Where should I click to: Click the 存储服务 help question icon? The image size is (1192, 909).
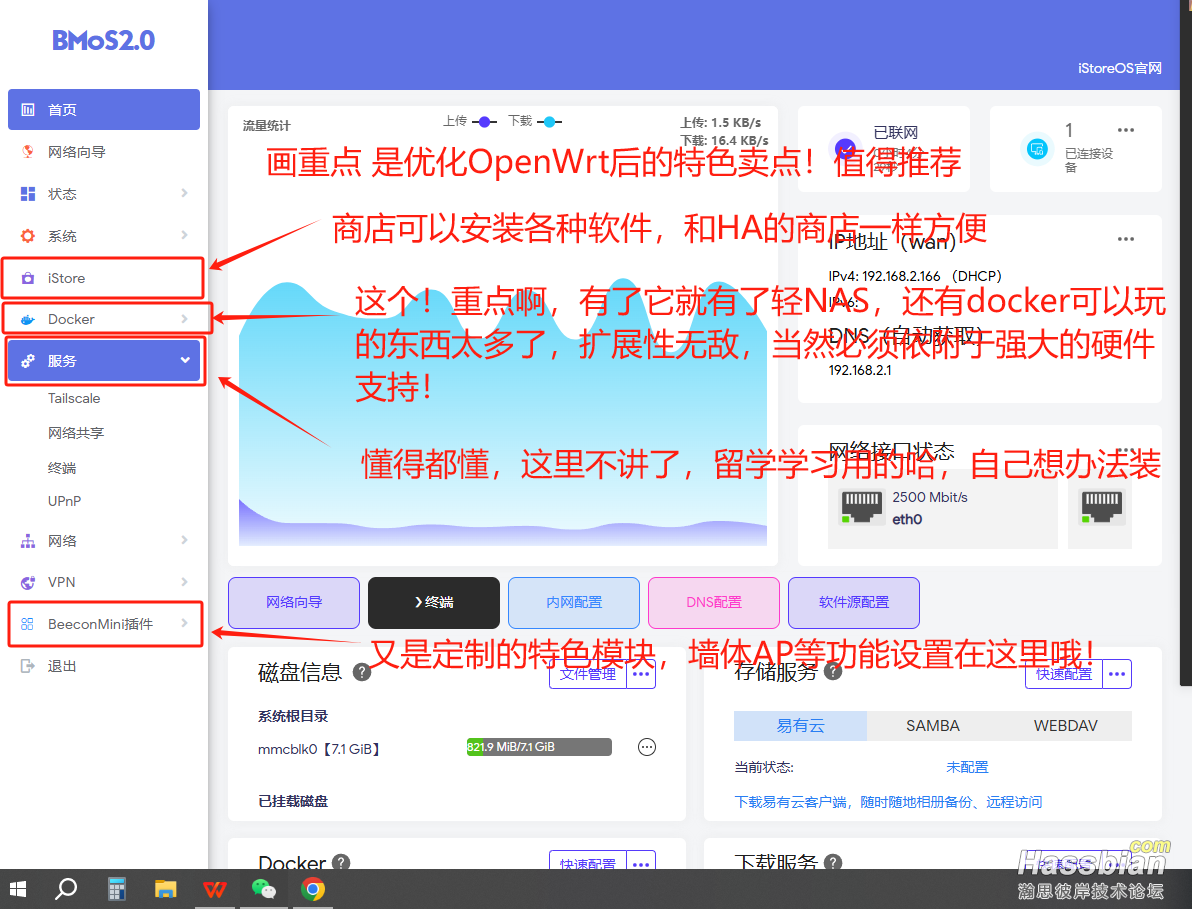(833, 671)
